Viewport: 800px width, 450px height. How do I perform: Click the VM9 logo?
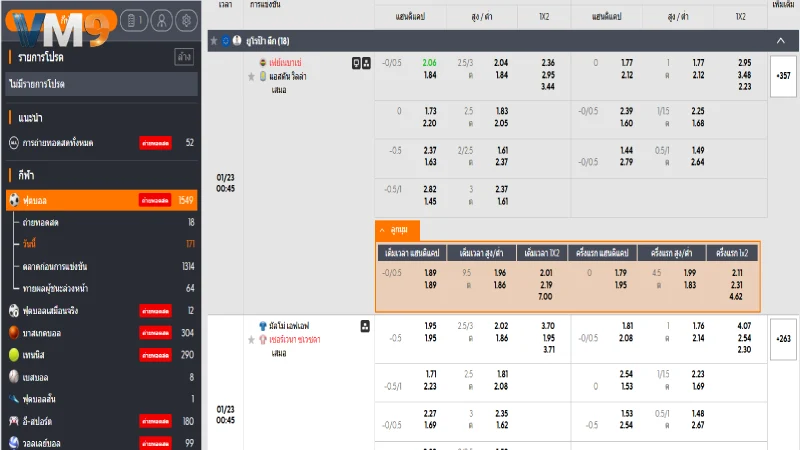click(x=60, y=28)
